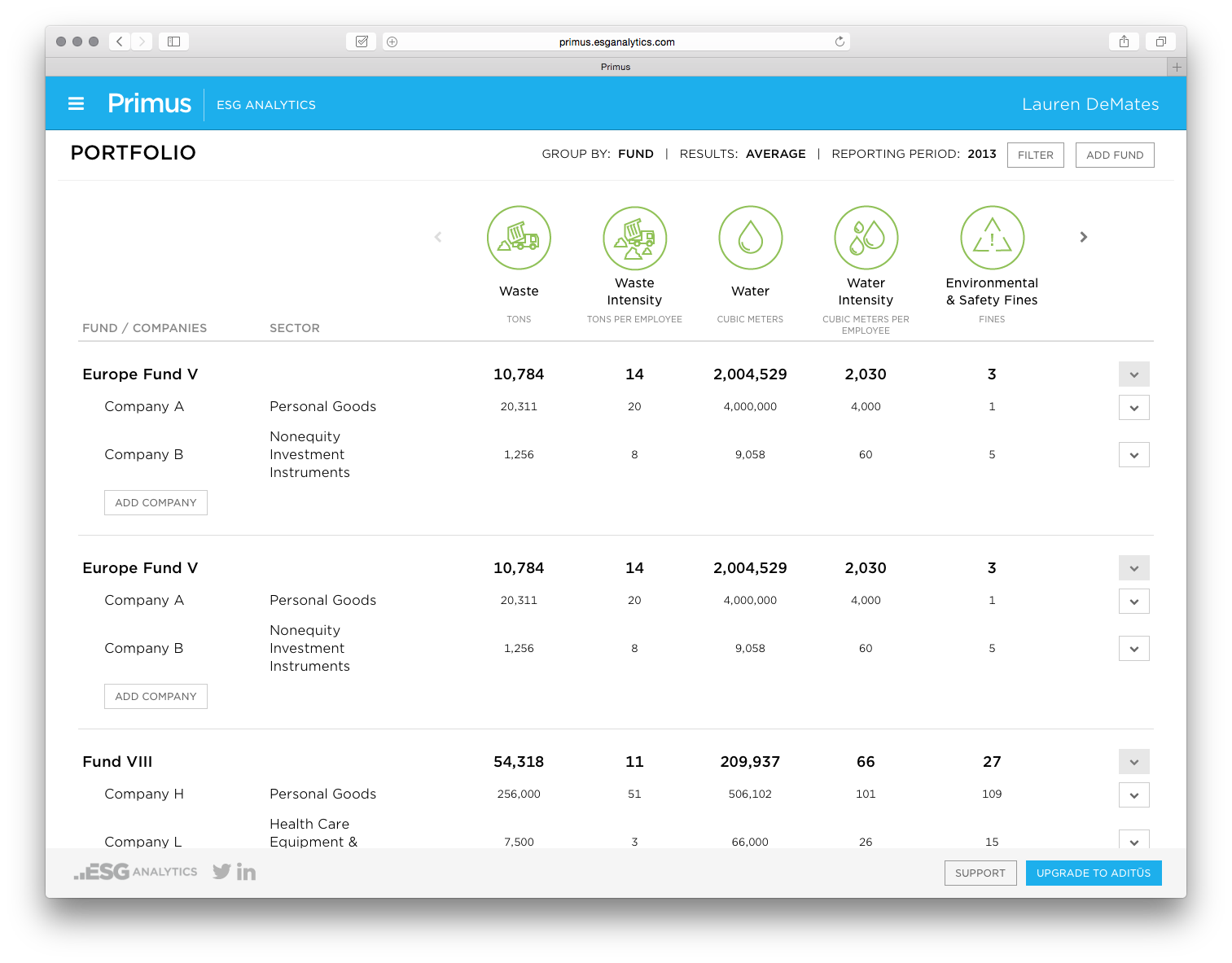Open Lauren DeMates user menu
1232x963 pixels.
pyautogui.click(x=1090, y=104)
